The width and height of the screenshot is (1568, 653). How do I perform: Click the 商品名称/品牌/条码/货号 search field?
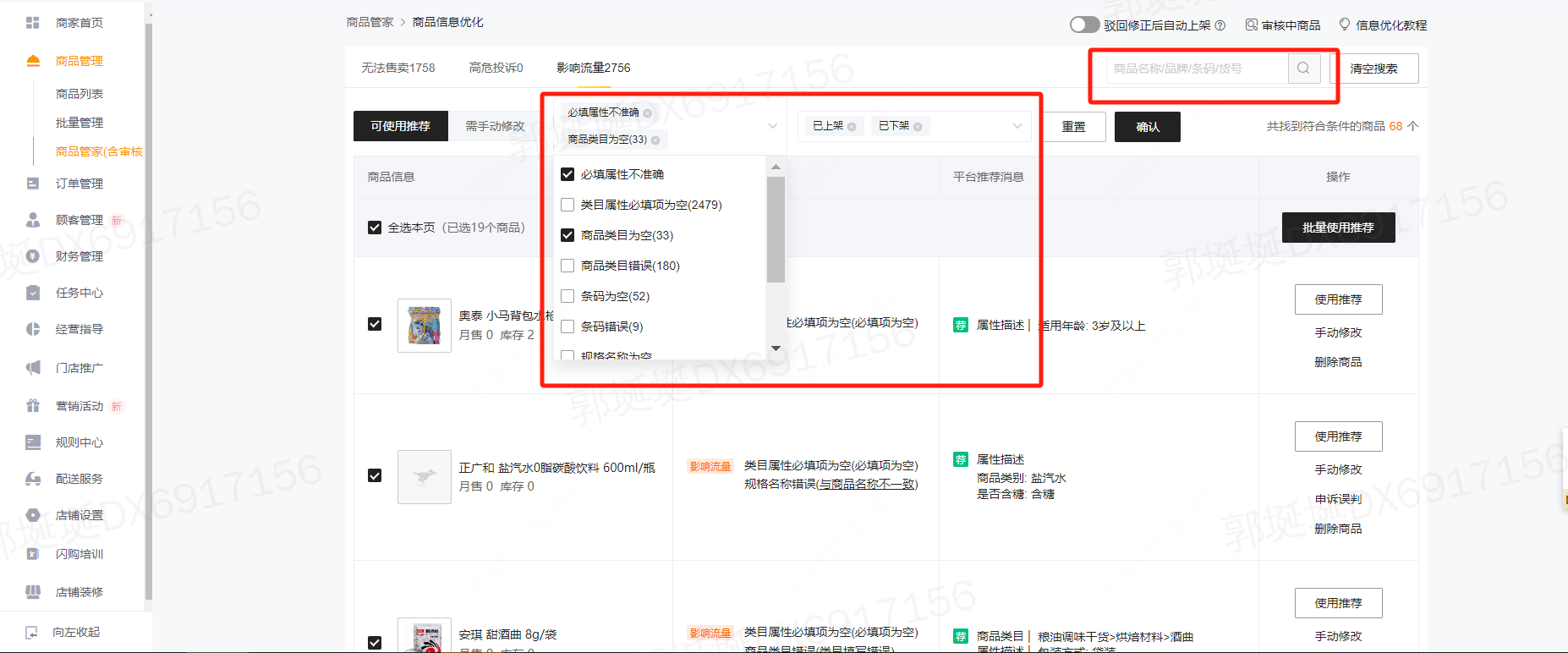tap(1197, 69)
